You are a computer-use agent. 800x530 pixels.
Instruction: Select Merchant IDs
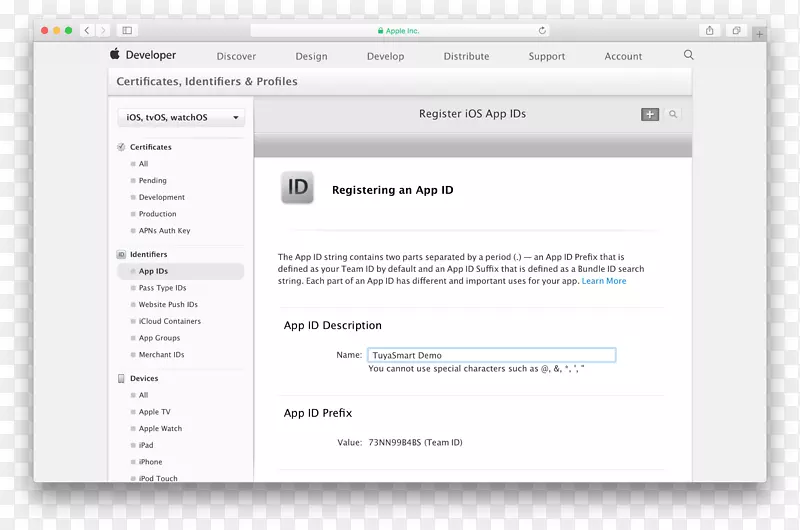click(161, 355)
